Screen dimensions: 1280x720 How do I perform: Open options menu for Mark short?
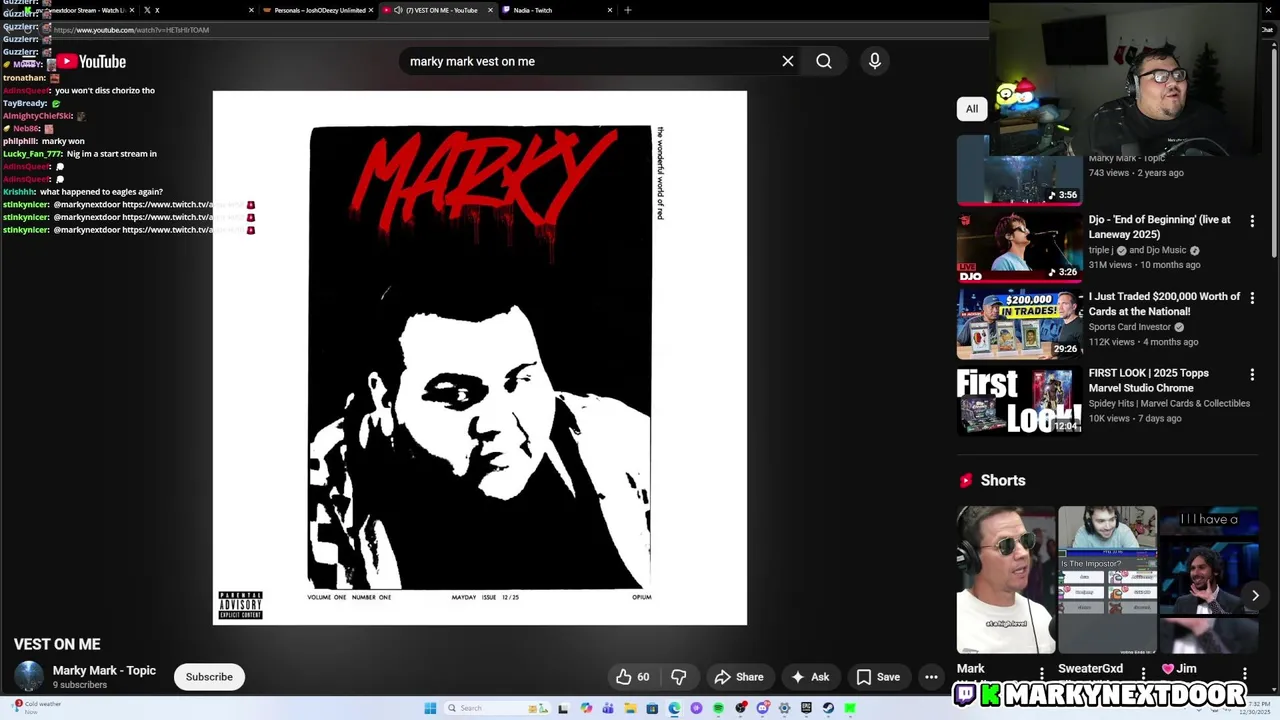click(1042, 673)
